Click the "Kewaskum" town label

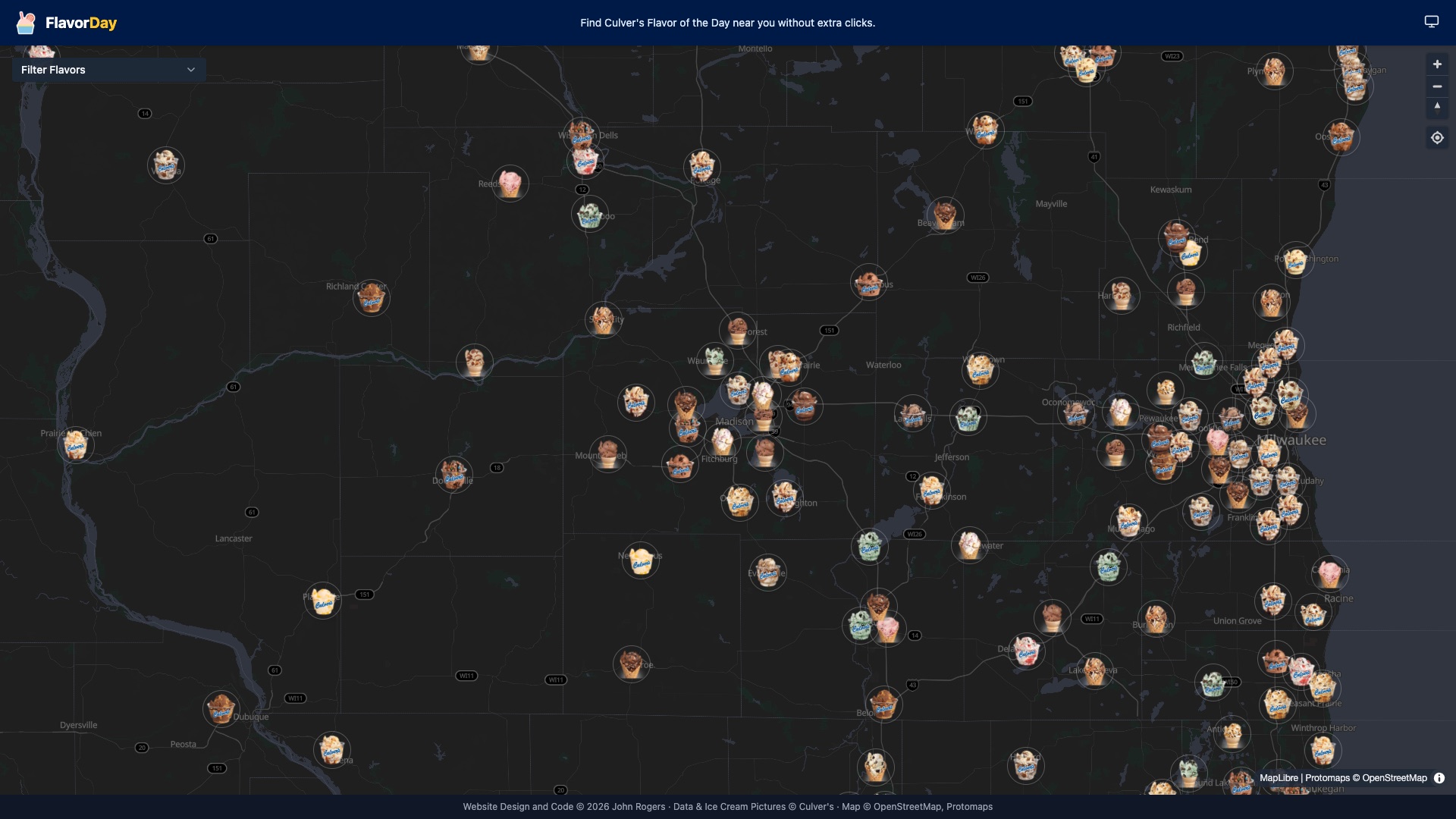(1171, 190)
